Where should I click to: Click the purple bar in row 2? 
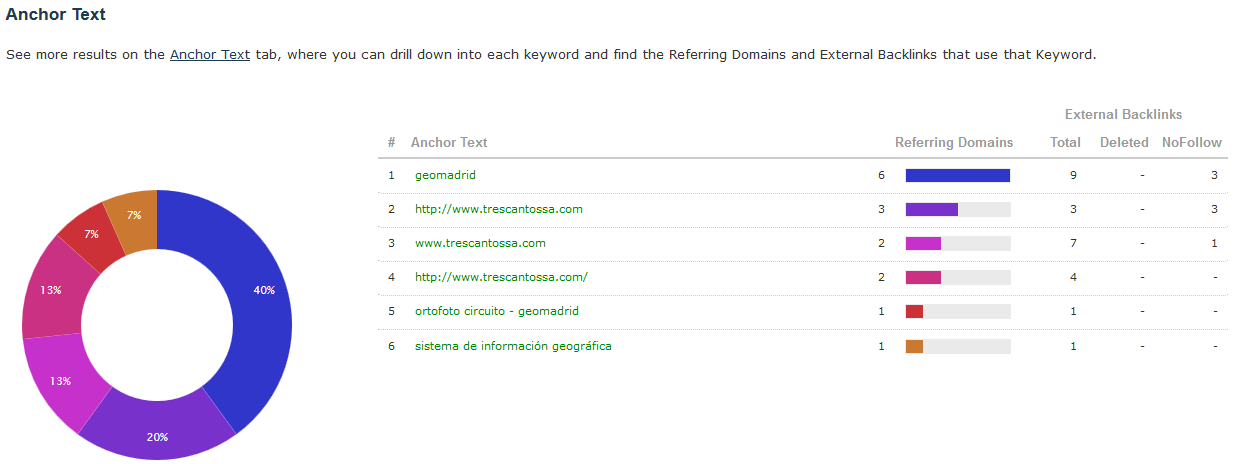(x=931, y=209)
